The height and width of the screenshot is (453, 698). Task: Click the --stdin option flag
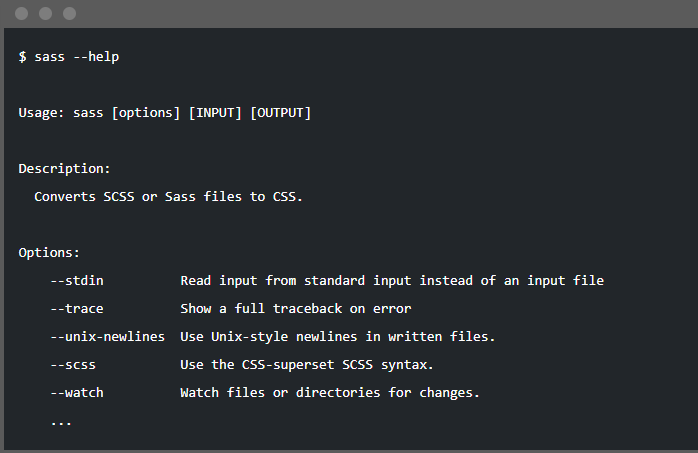(80, 281)
